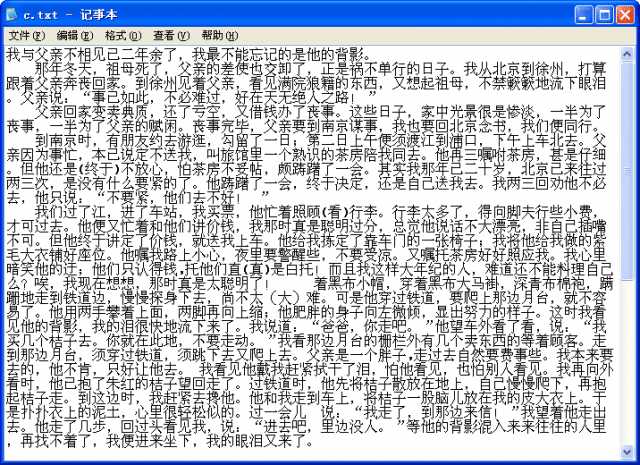Close the c.txt Notepad window
Viewport: 640px width, 465px height.
[625, 15]
